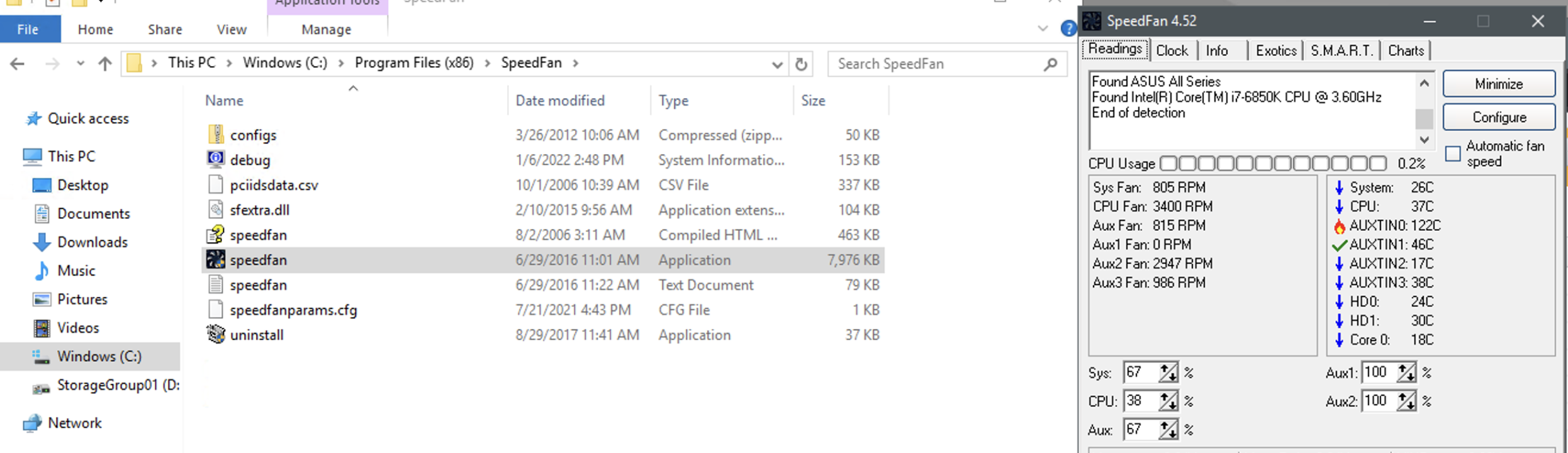This screenshot has height=453, width=1568.
Task: Select the sfextra.dll file icon
Action: [x=216, y=210]
